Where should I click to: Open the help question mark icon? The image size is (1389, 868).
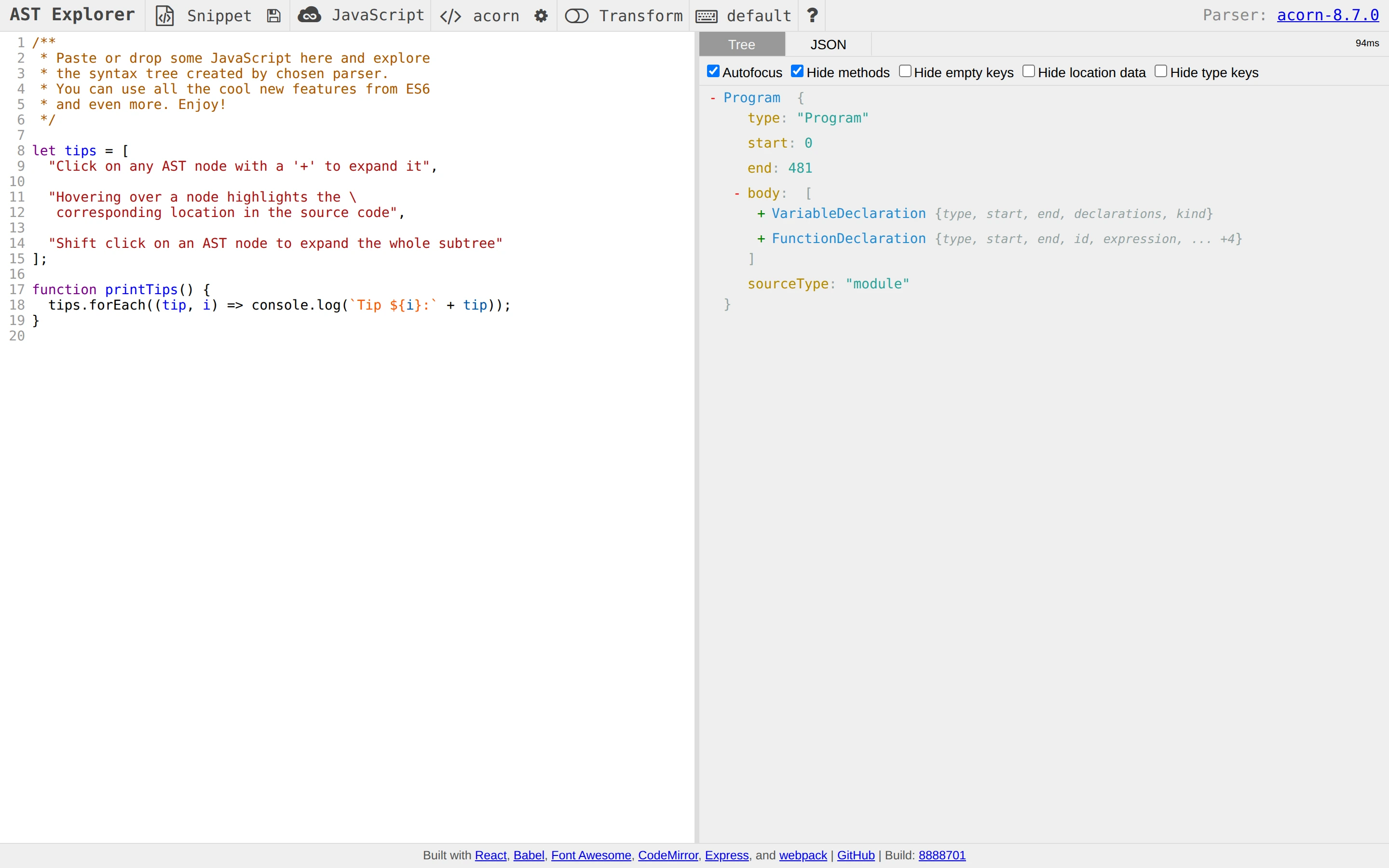812,15
